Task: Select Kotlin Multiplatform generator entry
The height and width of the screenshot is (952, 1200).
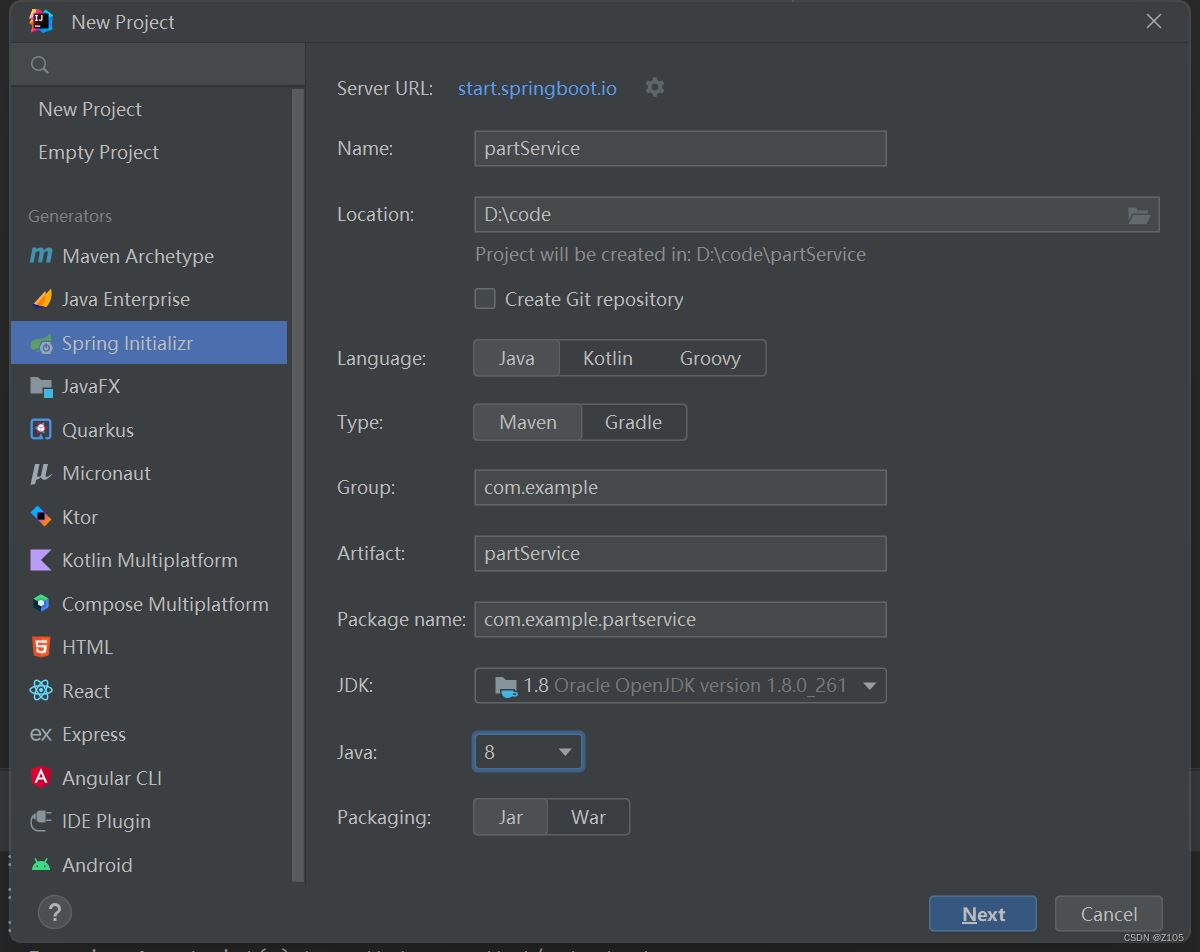Action: coord(149,560)
